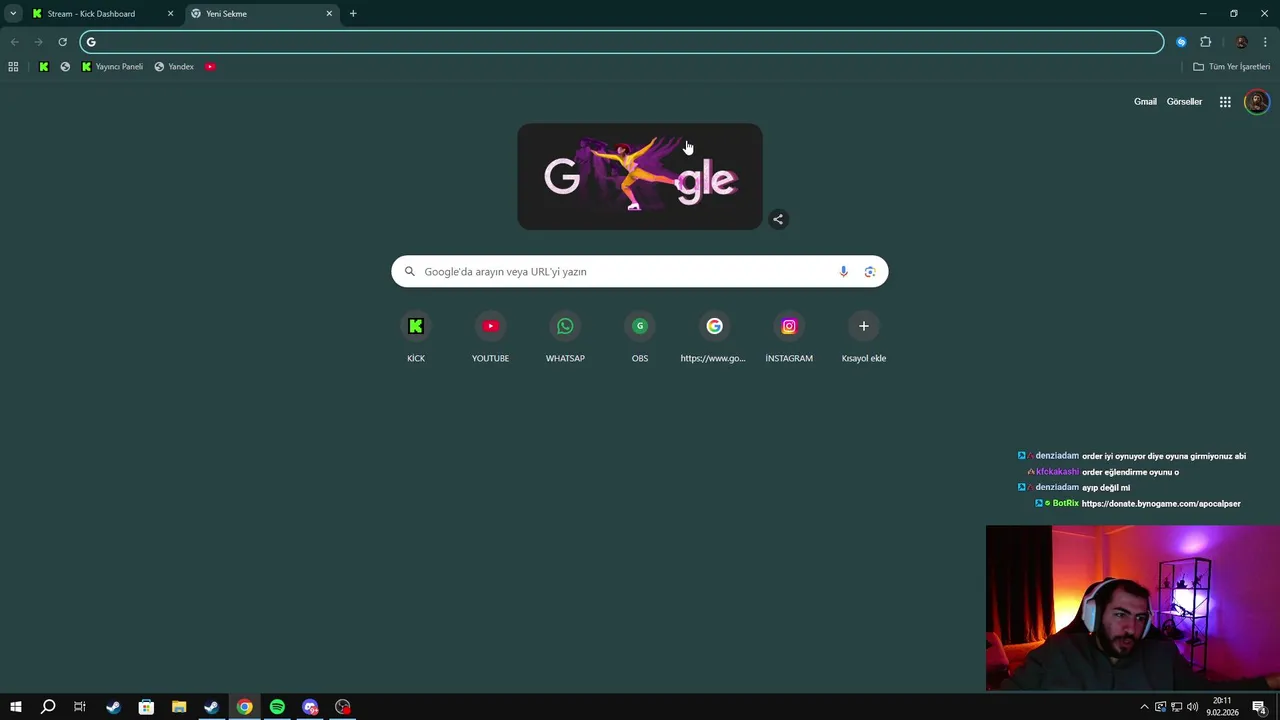Open the Google account avatar
The image size is (1280, 720).
point(1257,102)
